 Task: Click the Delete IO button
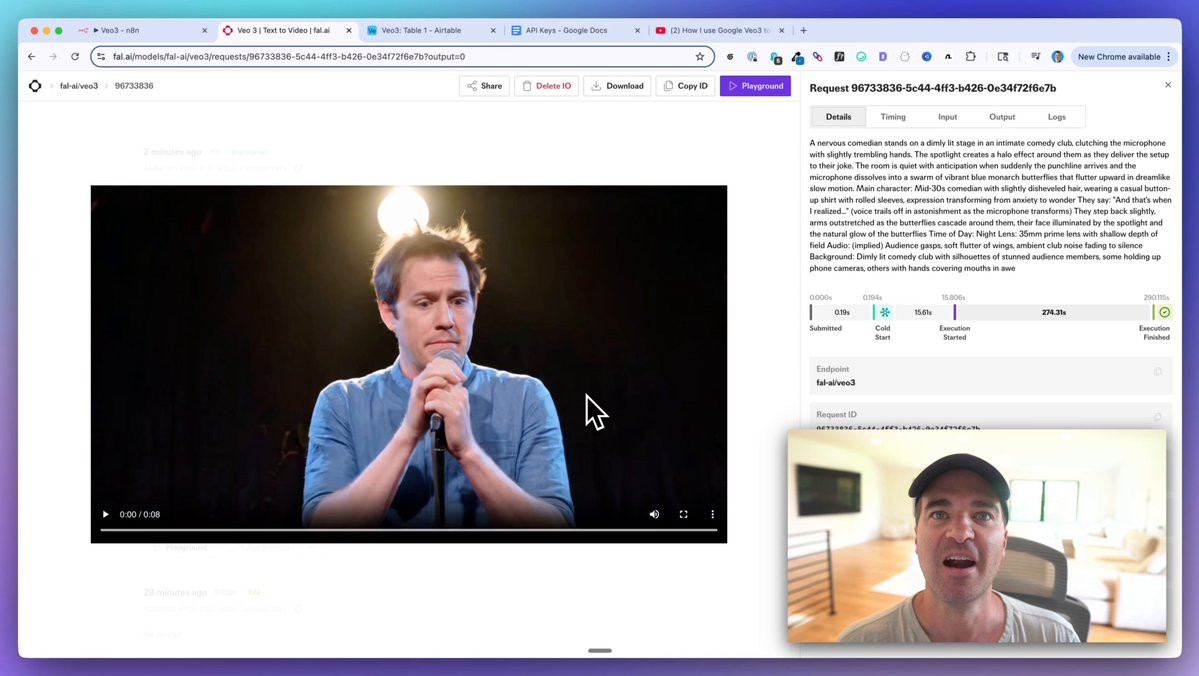(546, 86)
